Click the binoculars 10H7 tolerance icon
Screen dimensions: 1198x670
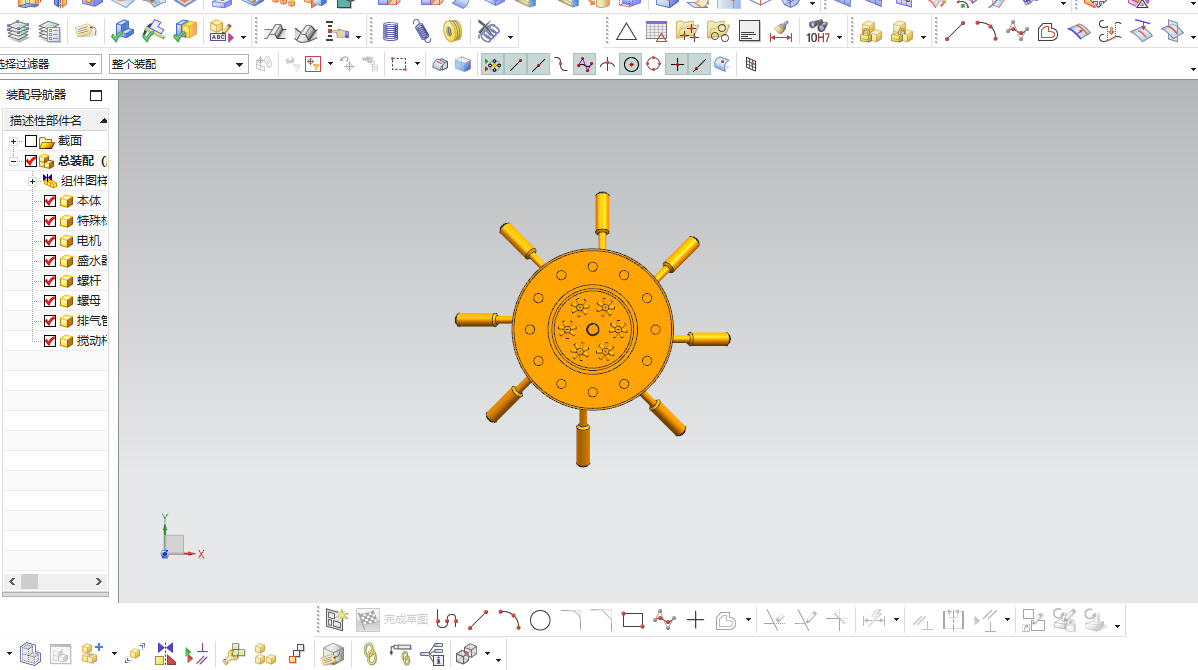point(818,31)
